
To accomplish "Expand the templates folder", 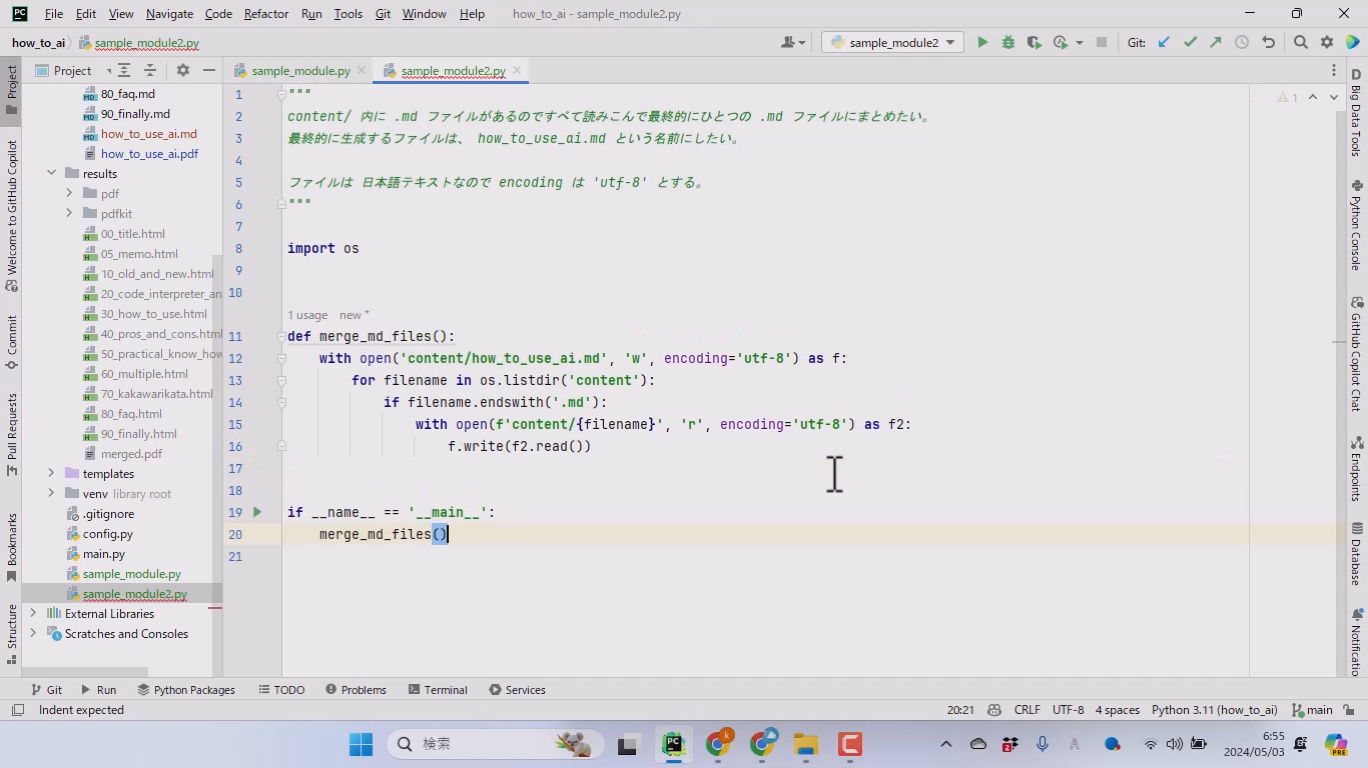I will click(x=51, y=474).
